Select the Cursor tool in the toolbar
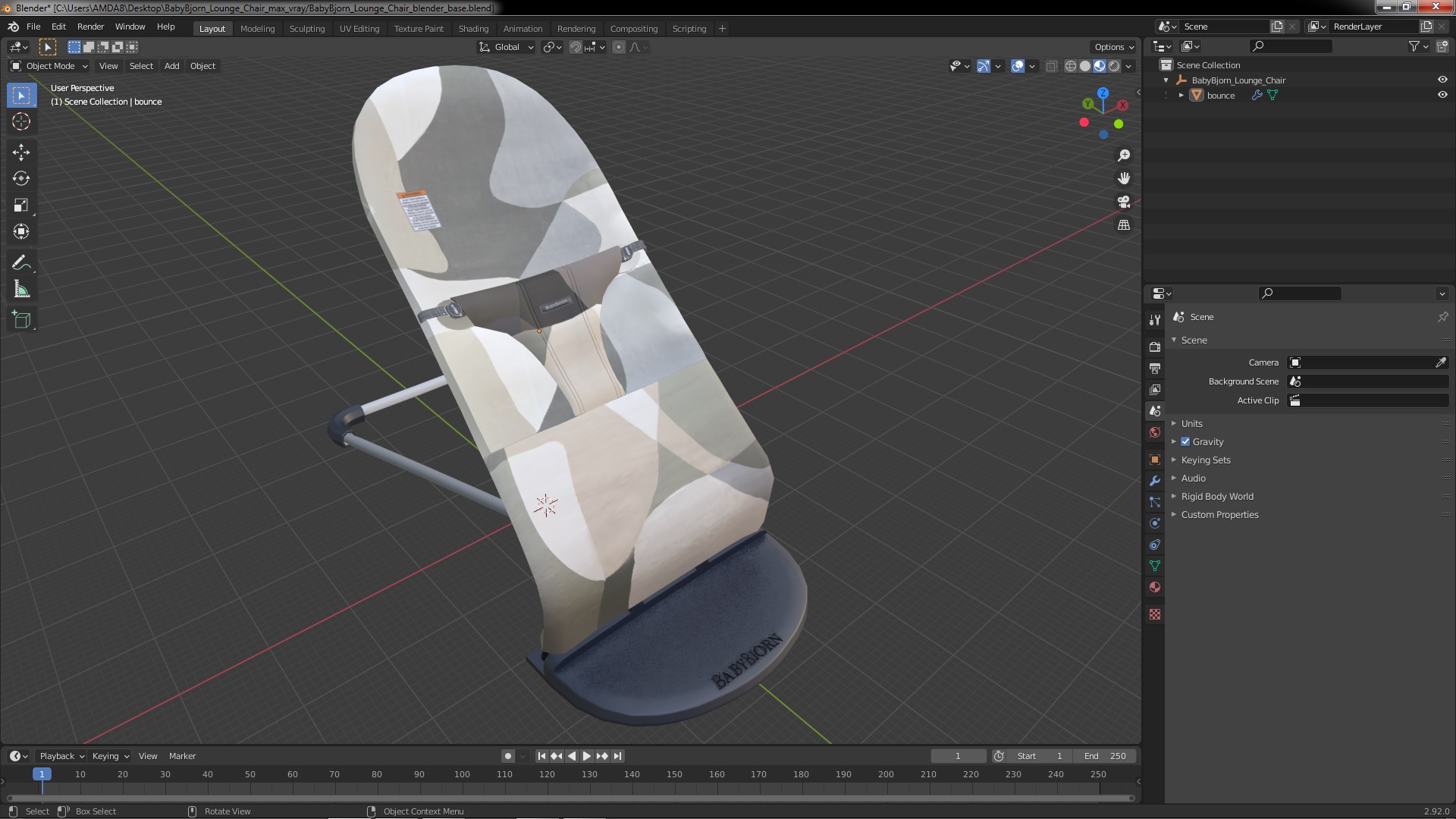The height and width of the screenshot is (819, 1456). pos(21,122)
